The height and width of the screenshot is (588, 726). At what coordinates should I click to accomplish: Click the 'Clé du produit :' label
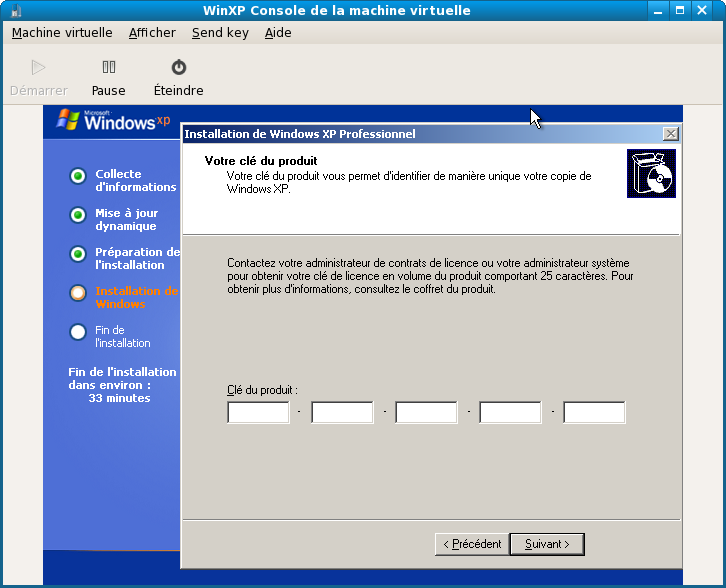tap(262, 390)
